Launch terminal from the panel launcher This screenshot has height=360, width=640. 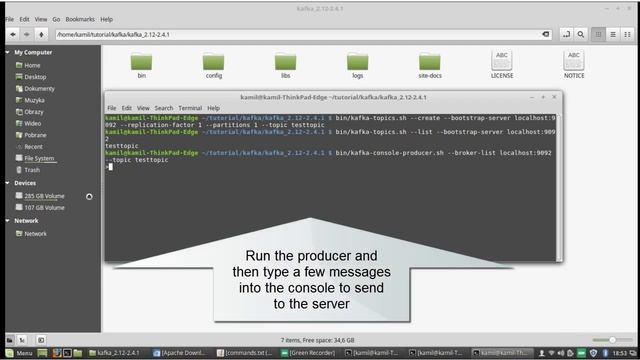(x=67, y=353)
